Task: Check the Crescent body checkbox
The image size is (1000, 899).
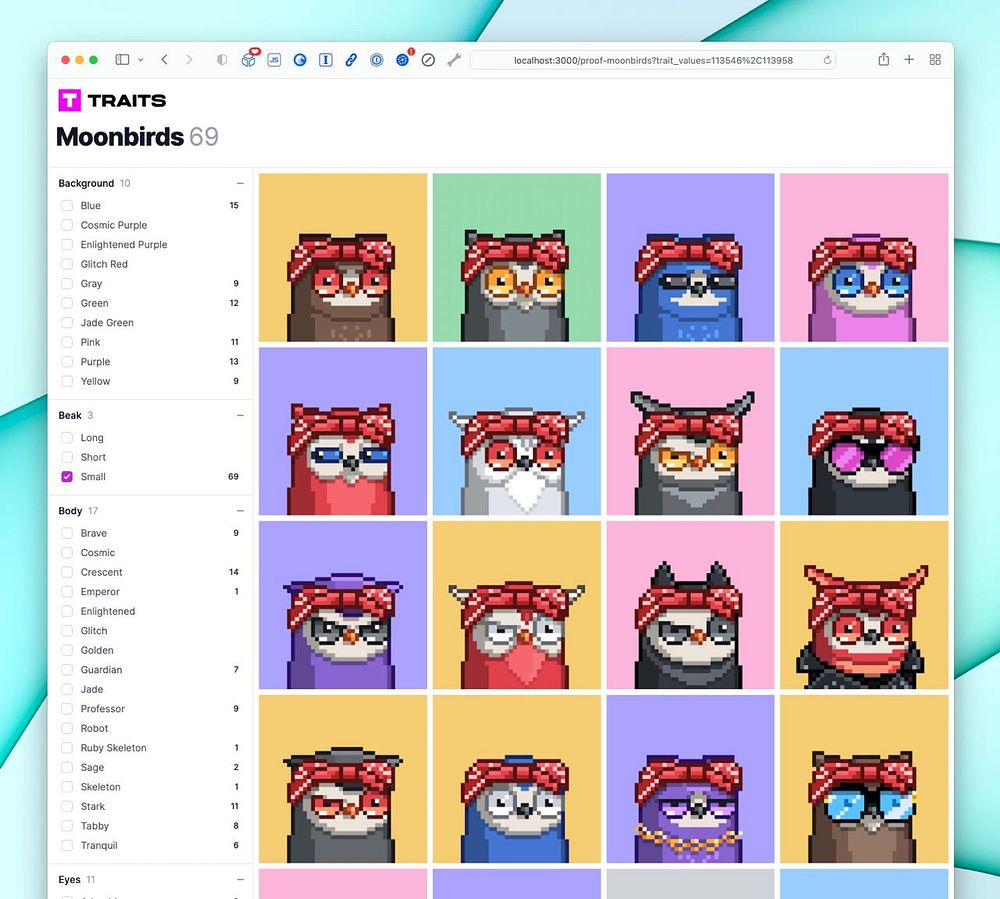Action: 67,572
